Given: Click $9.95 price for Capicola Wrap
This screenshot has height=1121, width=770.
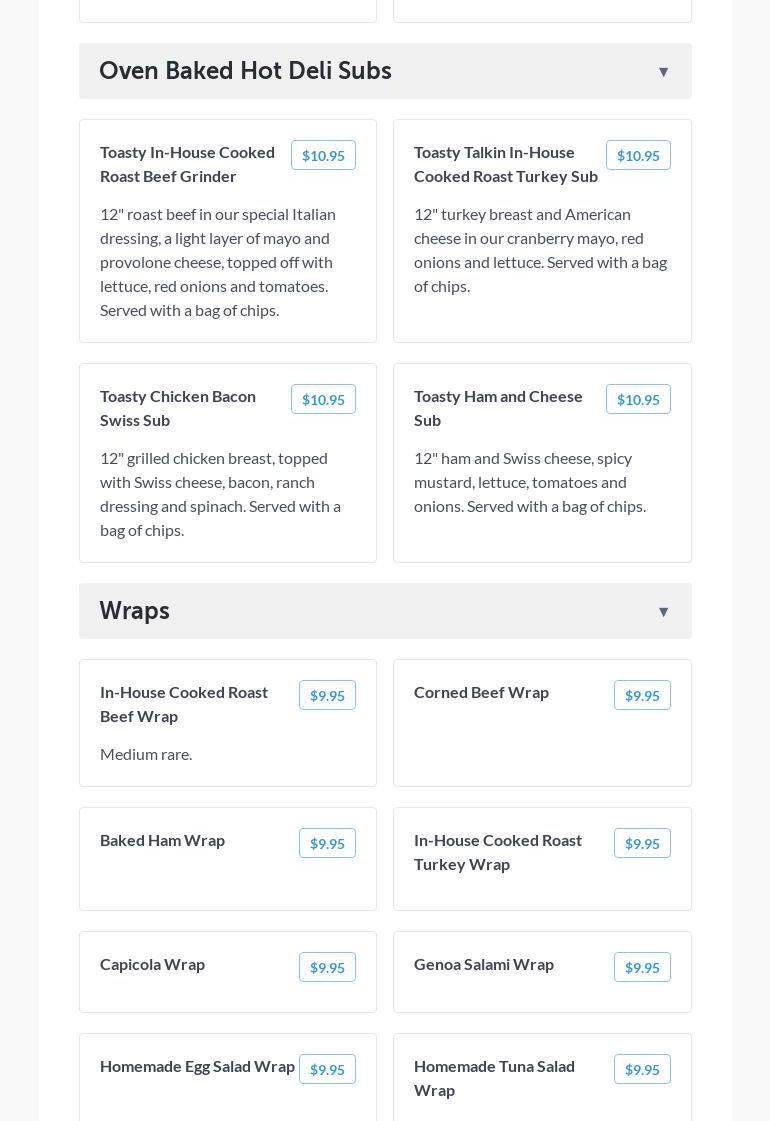Looking at the screenshot, I should [327, 968].
